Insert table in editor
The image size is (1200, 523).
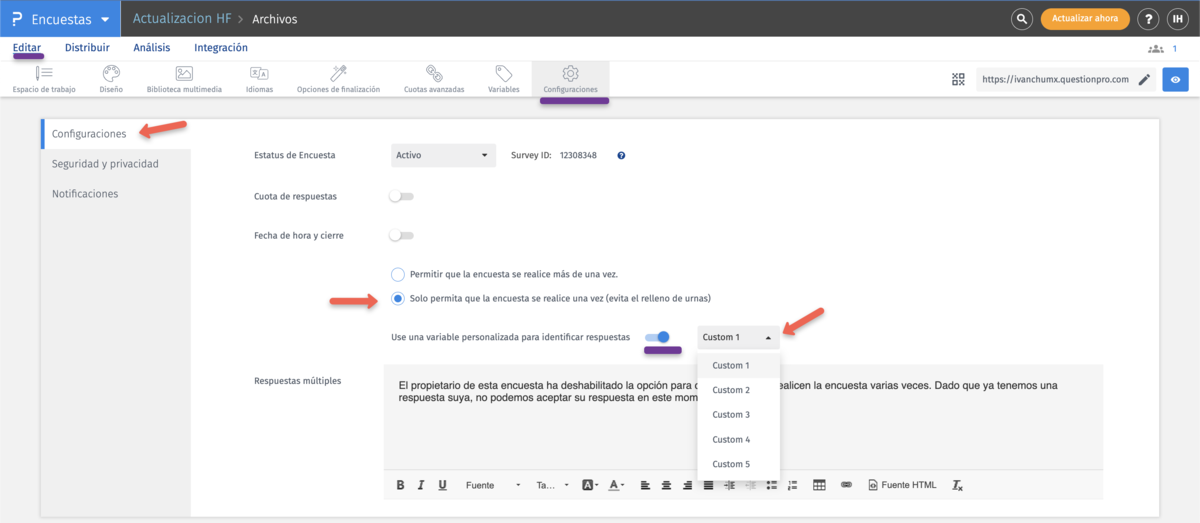[819, 485]
